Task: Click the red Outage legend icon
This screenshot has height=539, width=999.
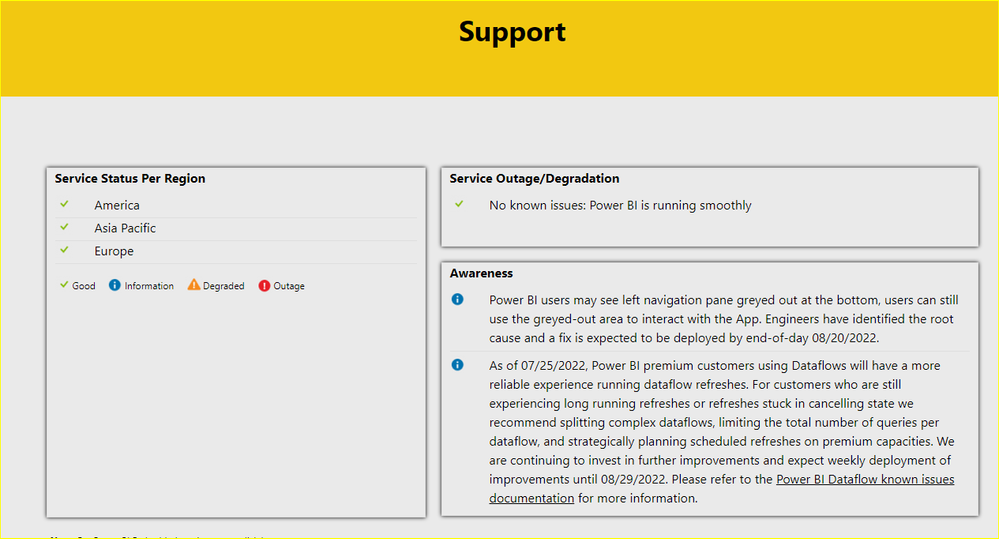Action: 264,285
